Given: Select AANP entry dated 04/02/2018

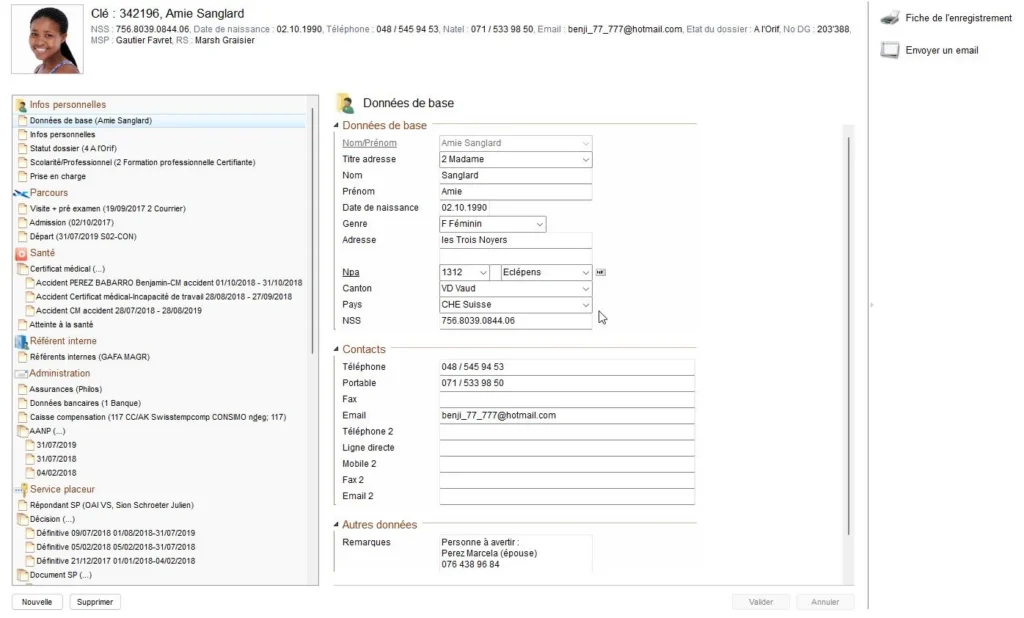Looking at the screenshot, I should pos(56,473).
